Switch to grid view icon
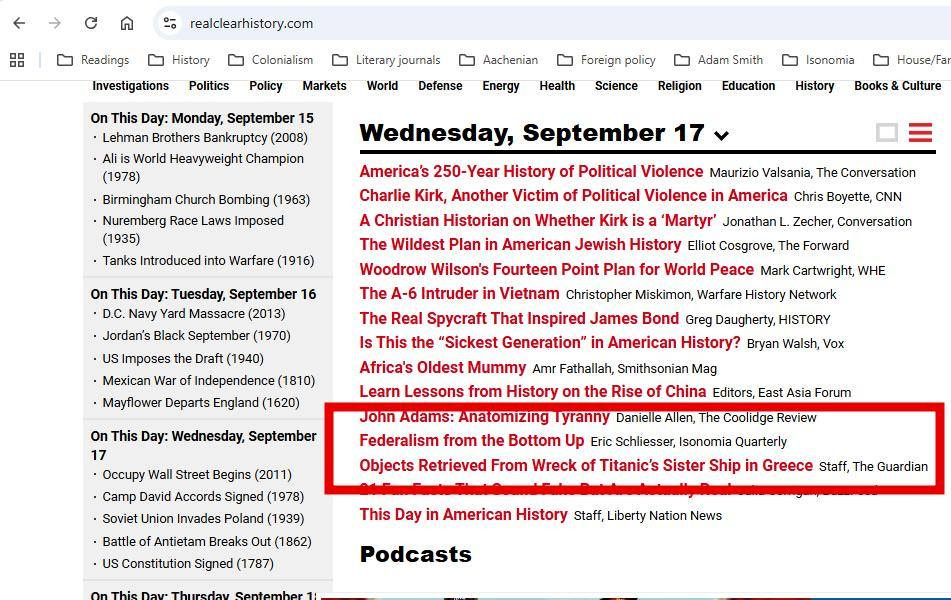The image size is (951, 600). pyautogui.click(x=887, y=132)
